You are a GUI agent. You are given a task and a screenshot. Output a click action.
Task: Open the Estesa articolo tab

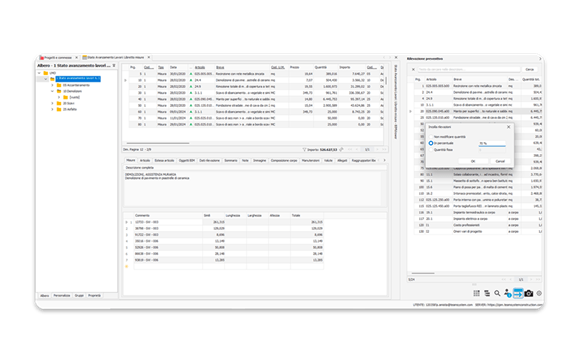point(164,161)
